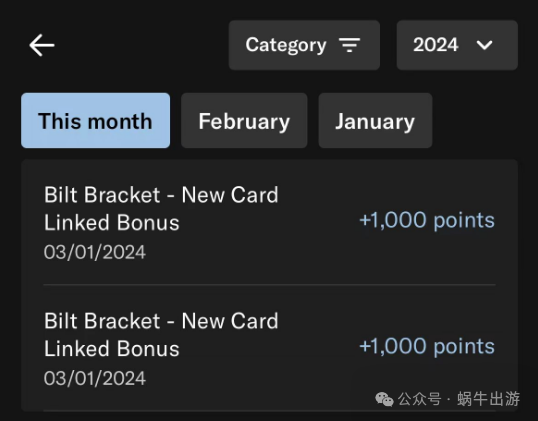Click the WeChat logo icon in watermark
538x421 pixels.
point(384,399)
